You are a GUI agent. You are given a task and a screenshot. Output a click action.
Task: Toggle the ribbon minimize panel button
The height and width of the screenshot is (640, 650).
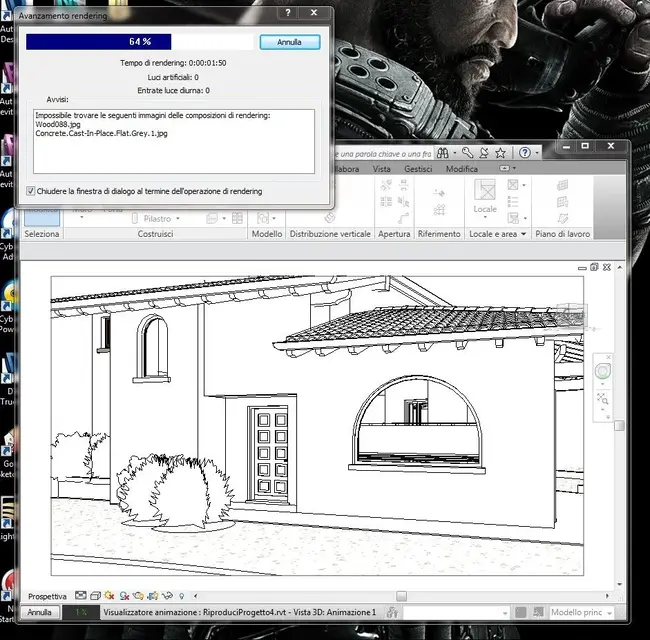coord(504,168)
